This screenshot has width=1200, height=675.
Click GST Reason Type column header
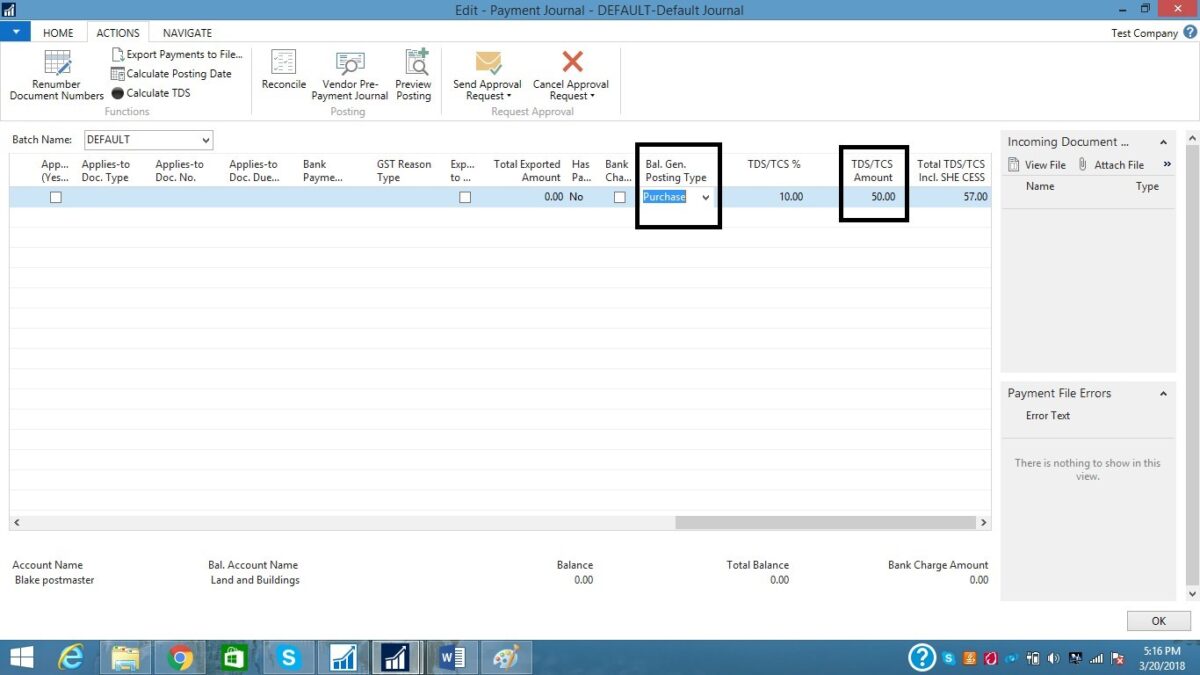(x=404, y=171)
